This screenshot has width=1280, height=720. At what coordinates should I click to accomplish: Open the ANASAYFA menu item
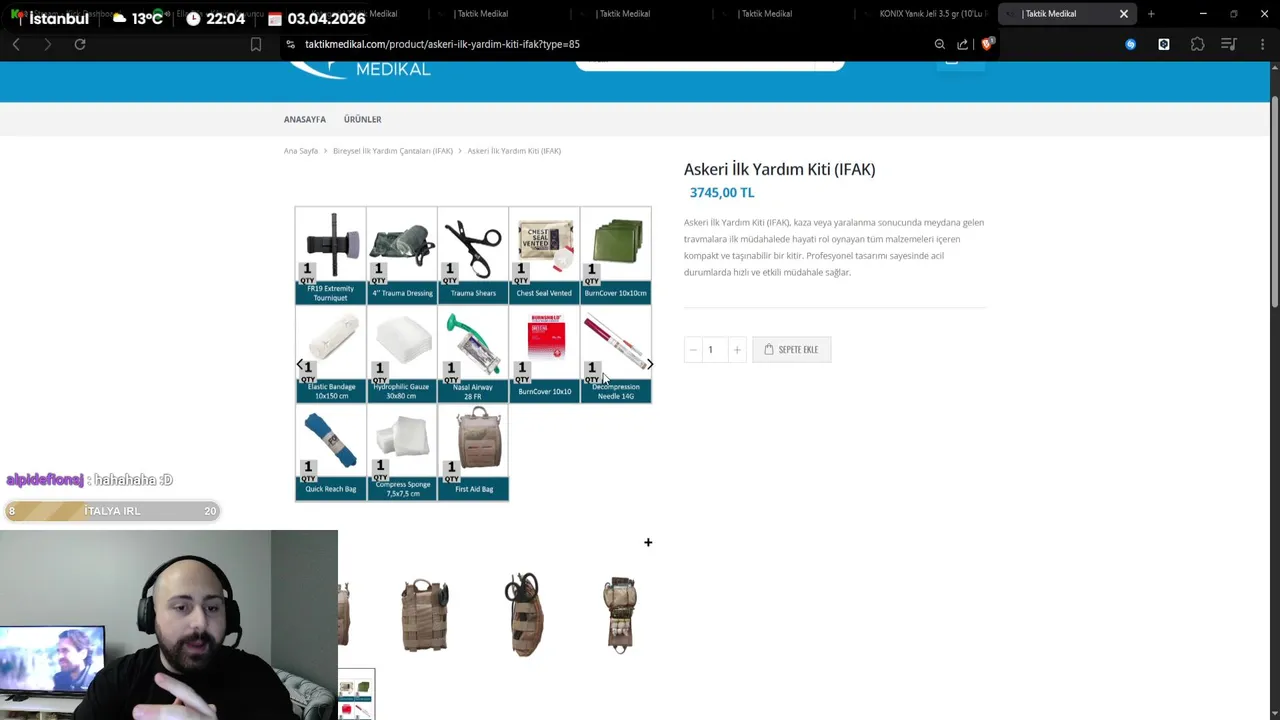[x=305, y=119]
